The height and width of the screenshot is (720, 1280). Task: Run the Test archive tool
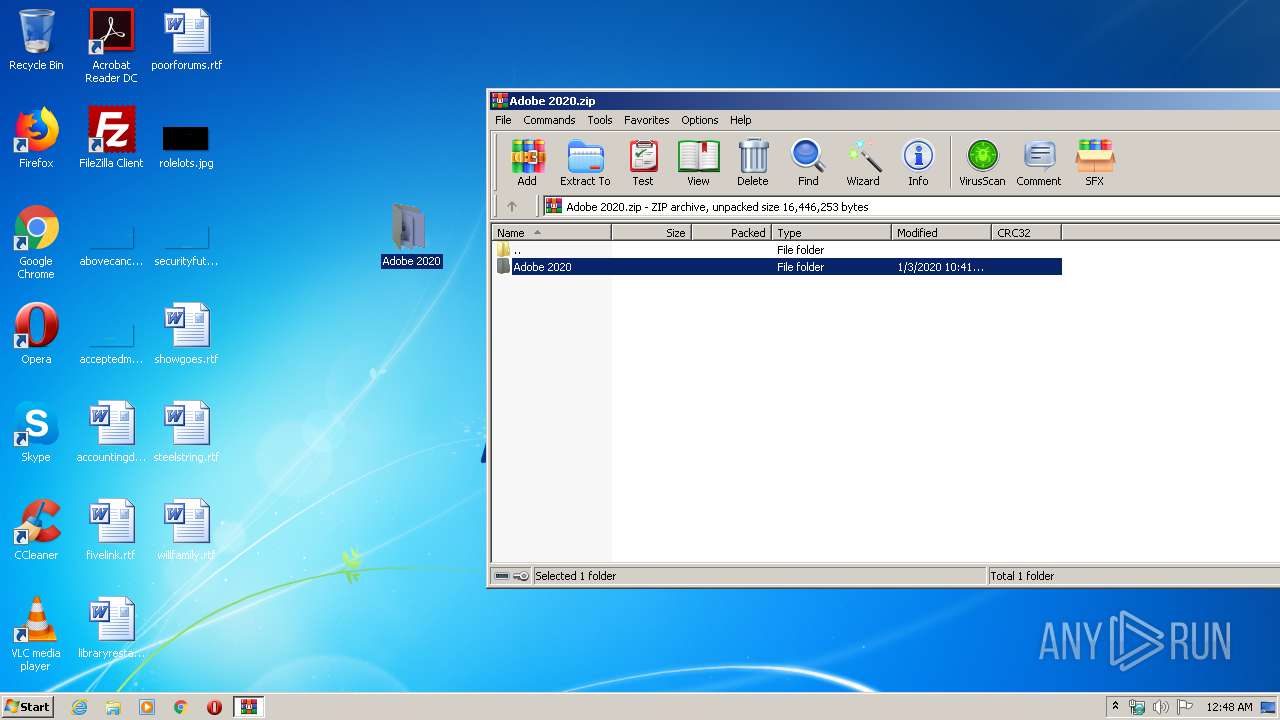[643, 163]
